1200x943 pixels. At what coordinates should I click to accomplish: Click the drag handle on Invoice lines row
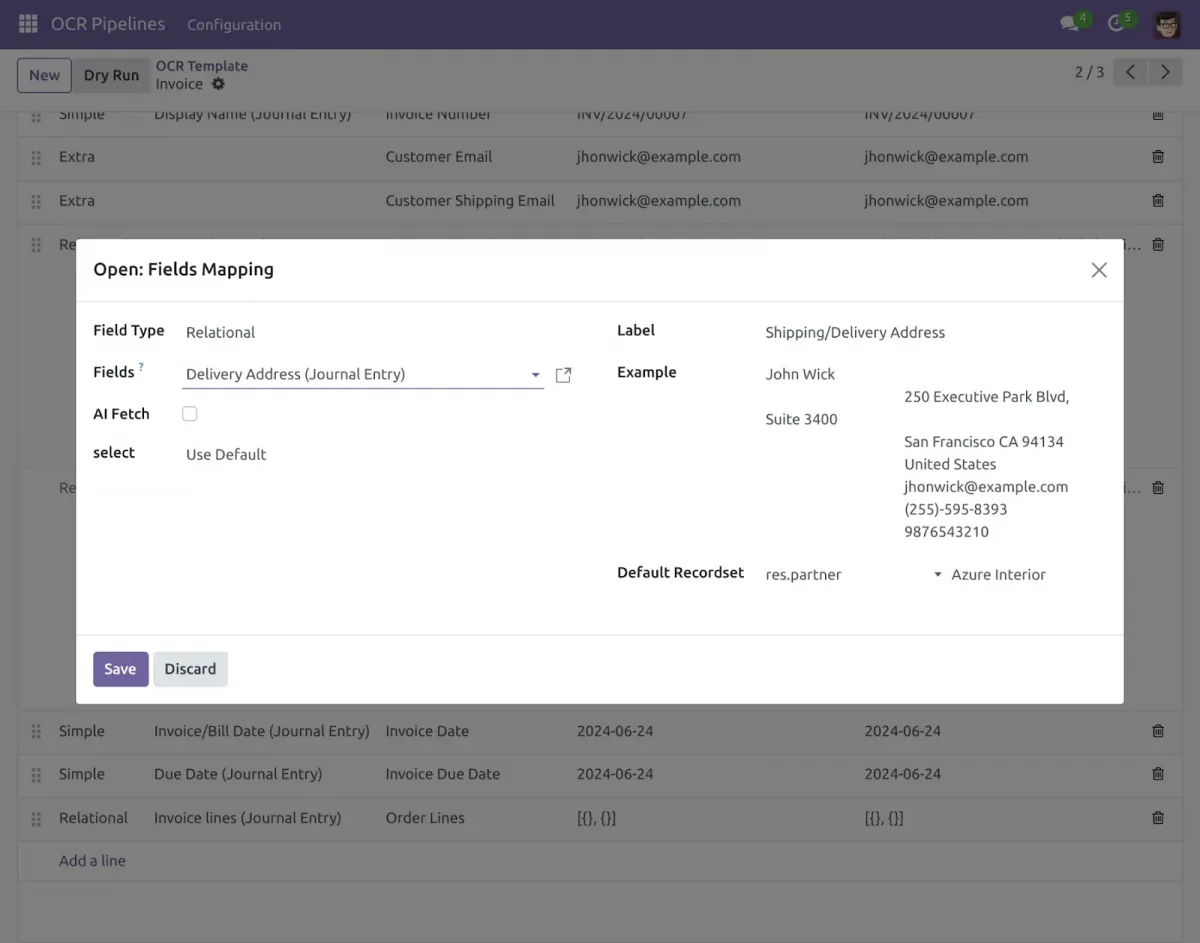(x=35, y=818)
